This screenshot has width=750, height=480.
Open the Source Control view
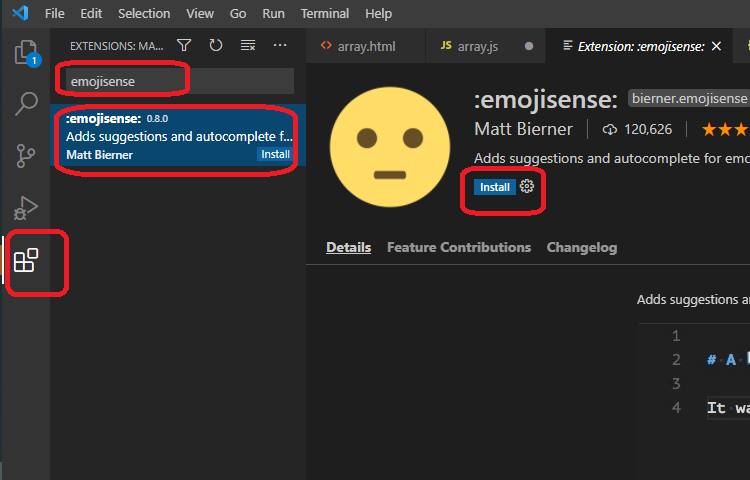point(25,156)
